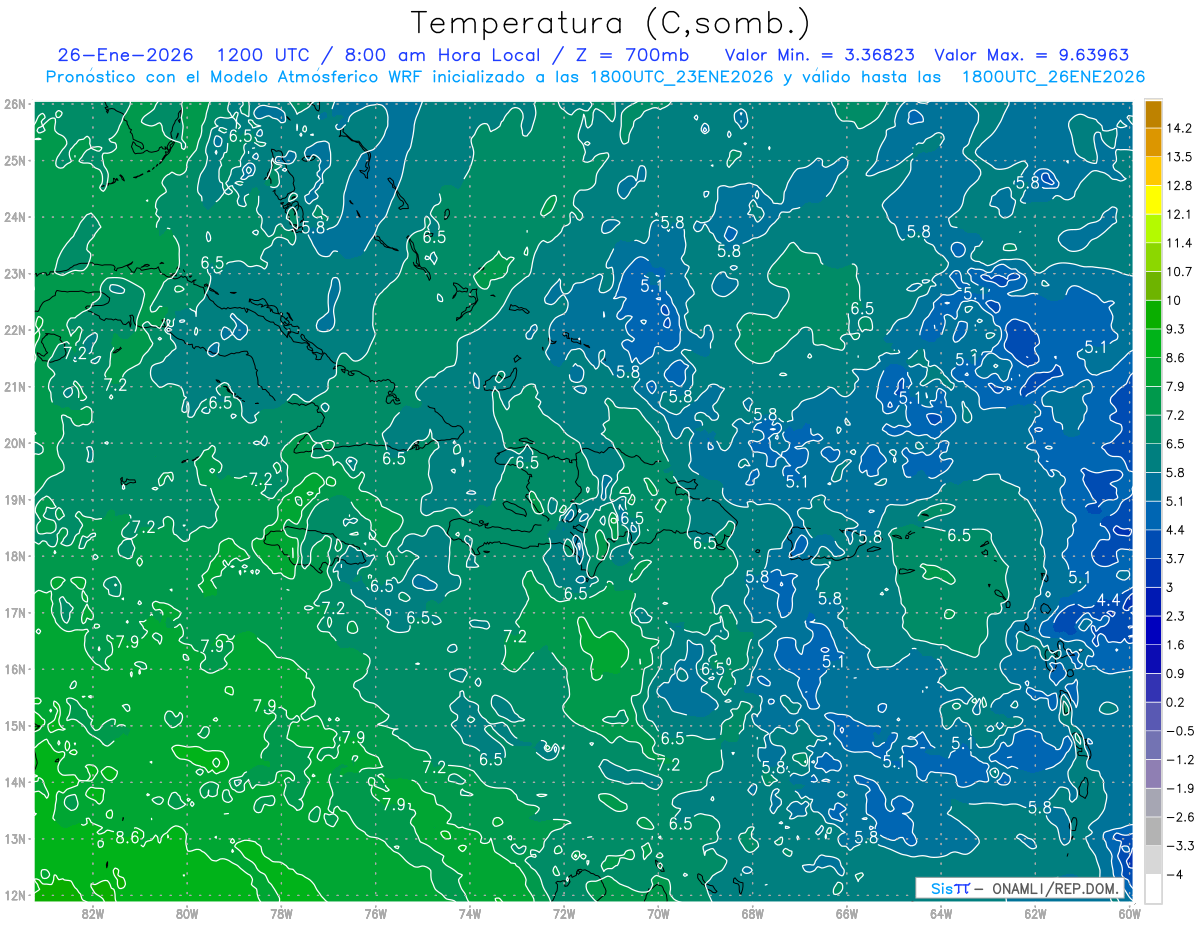The width and height of the screenshot is (1200, 927).
Task: Click the white colorbar band below -4
Action: coord(1153,888)
